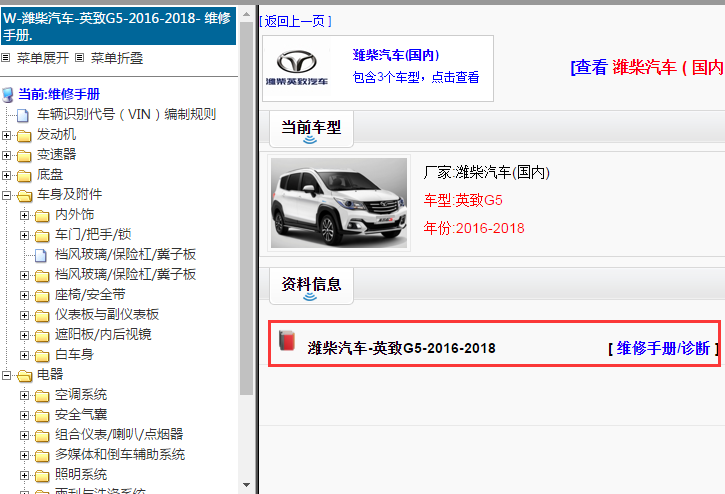Click the 遮阳板/内后视镜 folder icon
Image resolution: width=725 pixels, height=494 pixels.
[x=42, y=335]
